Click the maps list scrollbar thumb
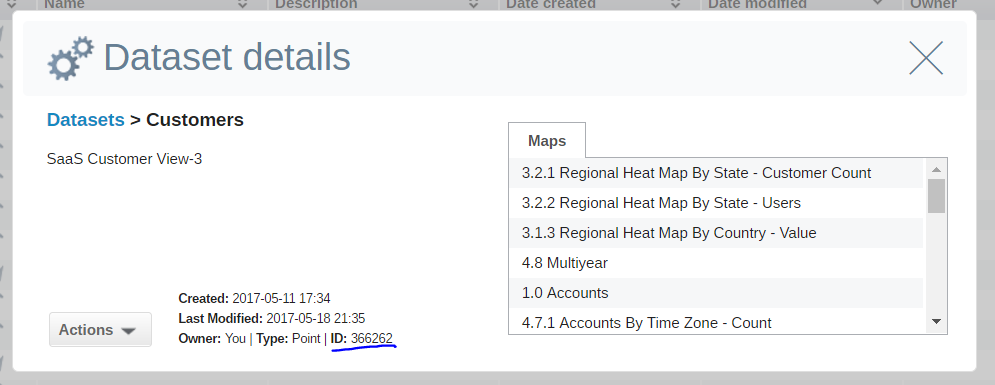 pos(936,196)
